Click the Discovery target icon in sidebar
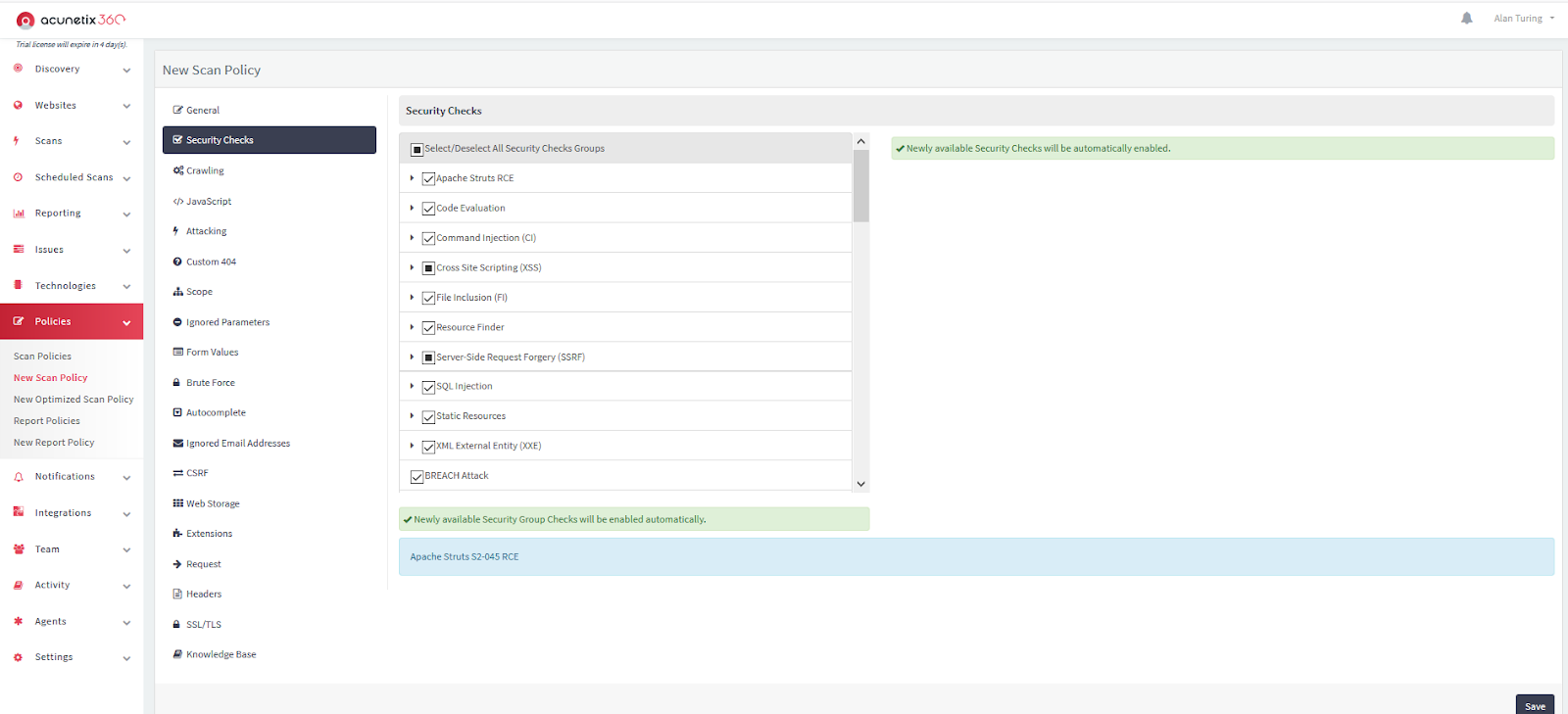Image resolution: width=1568 pixels, height=714 pixels. pos(18,69)
